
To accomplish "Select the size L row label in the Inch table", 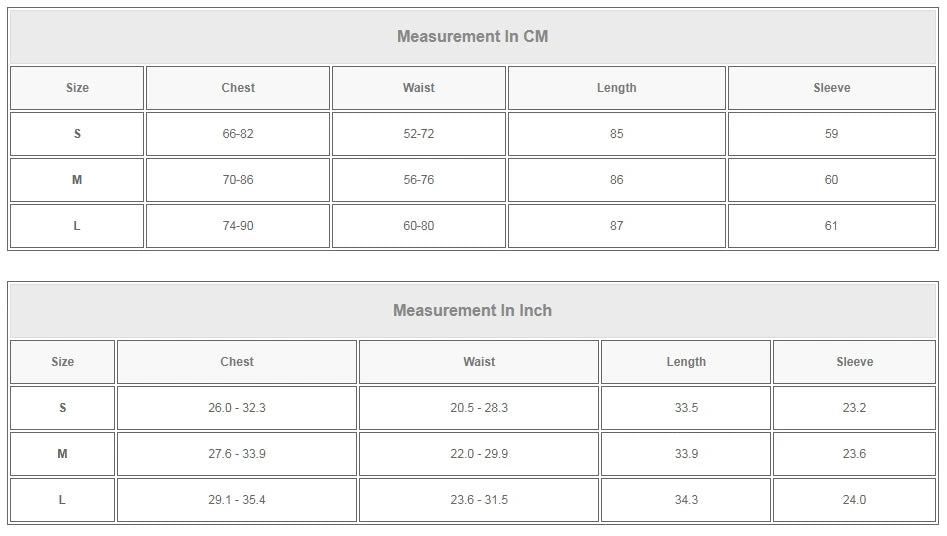I will pyautogui.click(x=62, y=500).
